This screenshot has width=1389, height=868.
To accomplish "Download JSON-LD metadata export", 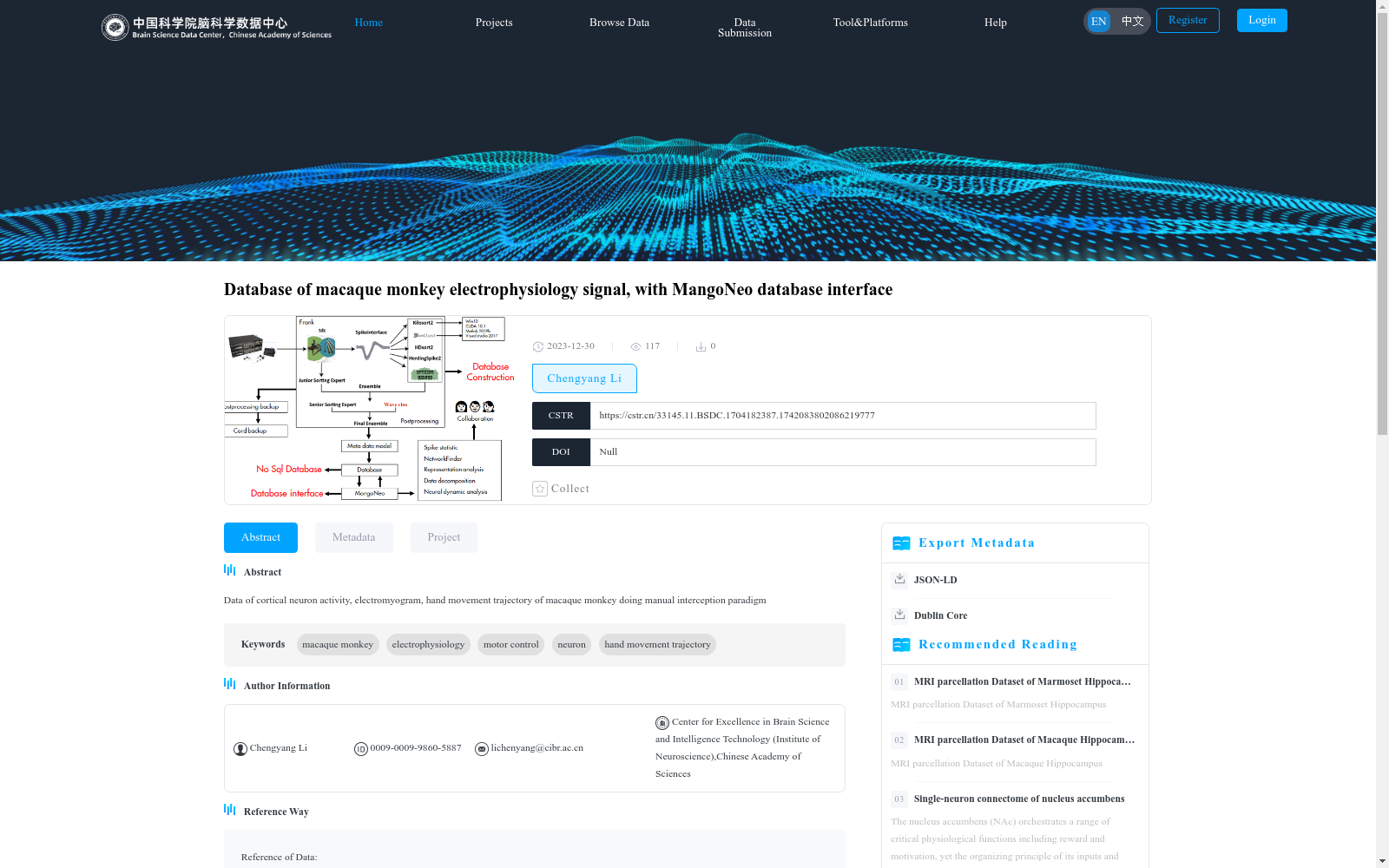I will (935, 580).
